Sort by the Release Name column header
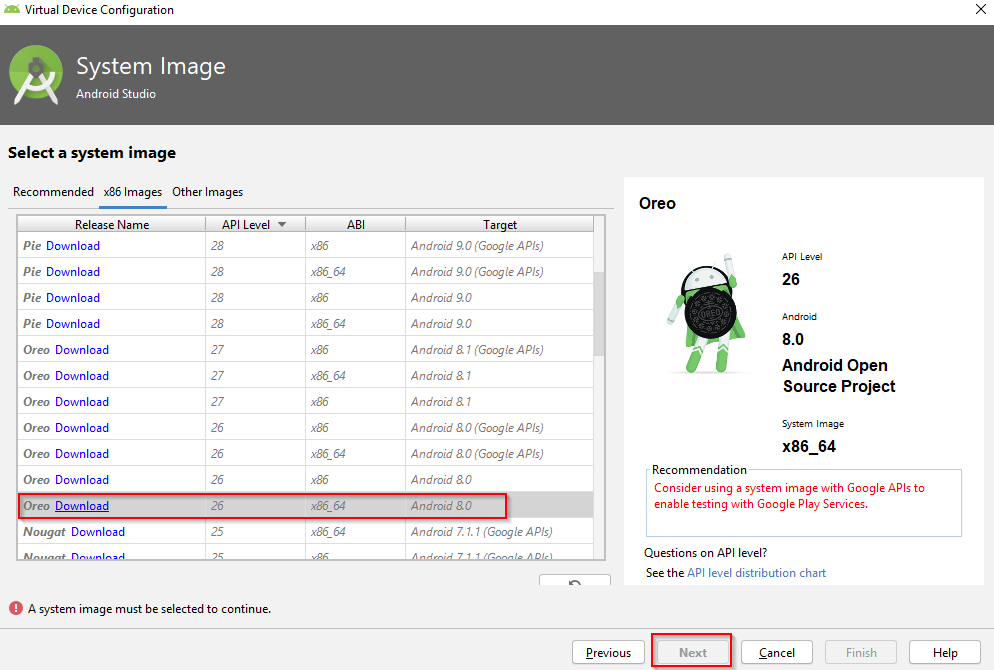Viewport: 994px width, 670px height. tap(112, 224)
